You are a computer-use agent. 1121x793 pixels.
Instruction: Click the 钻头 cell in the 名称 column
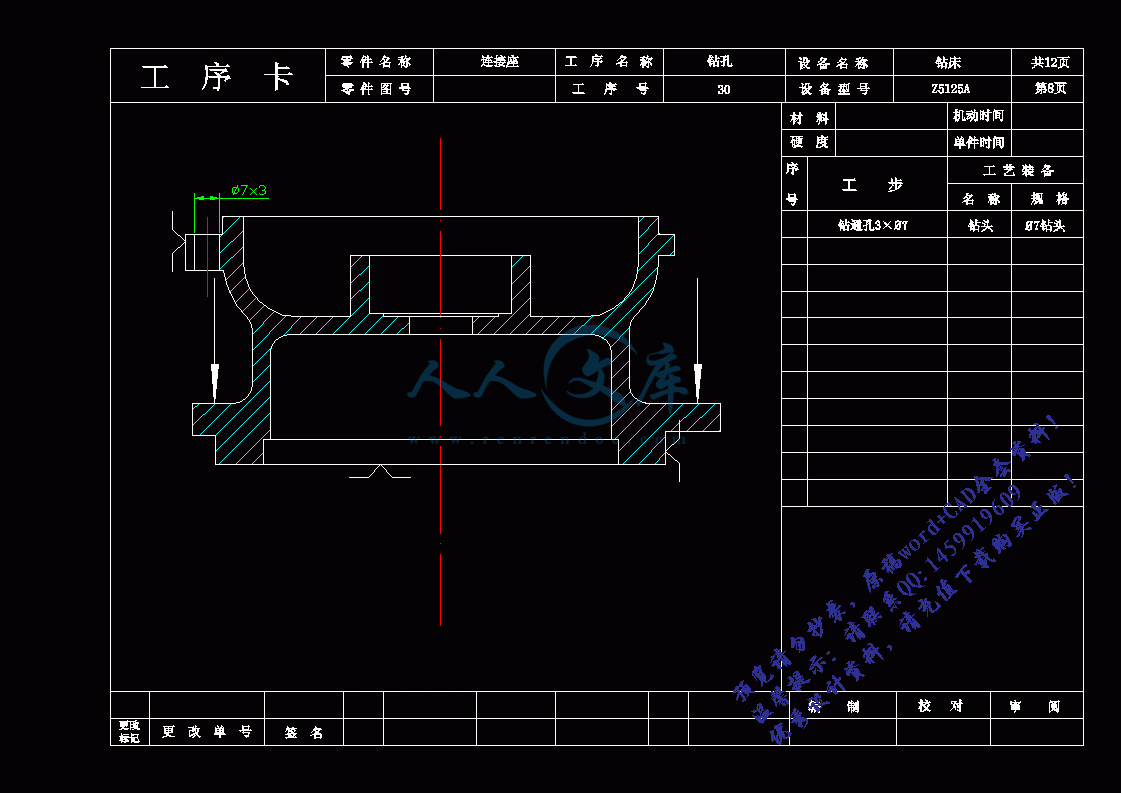pyautogui.click(x=979, y=225)
